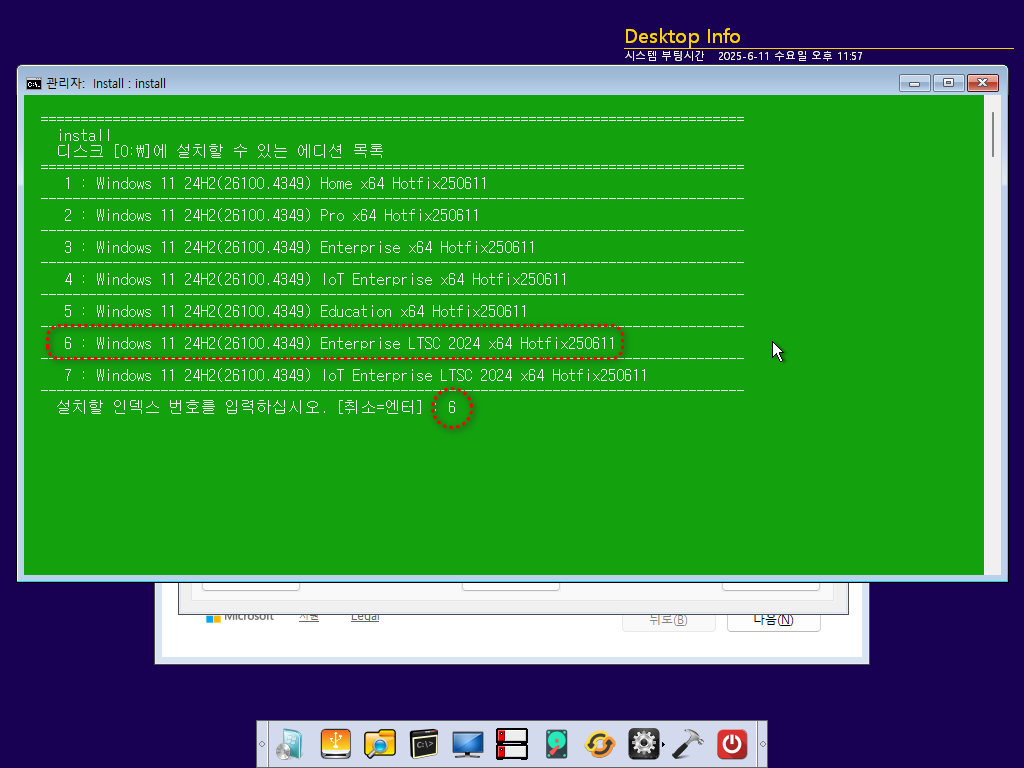1024x768 pixels.
Task: Click line 7 IoT Enterprise LTSC 2024
Action: click(x=355, y=376)
